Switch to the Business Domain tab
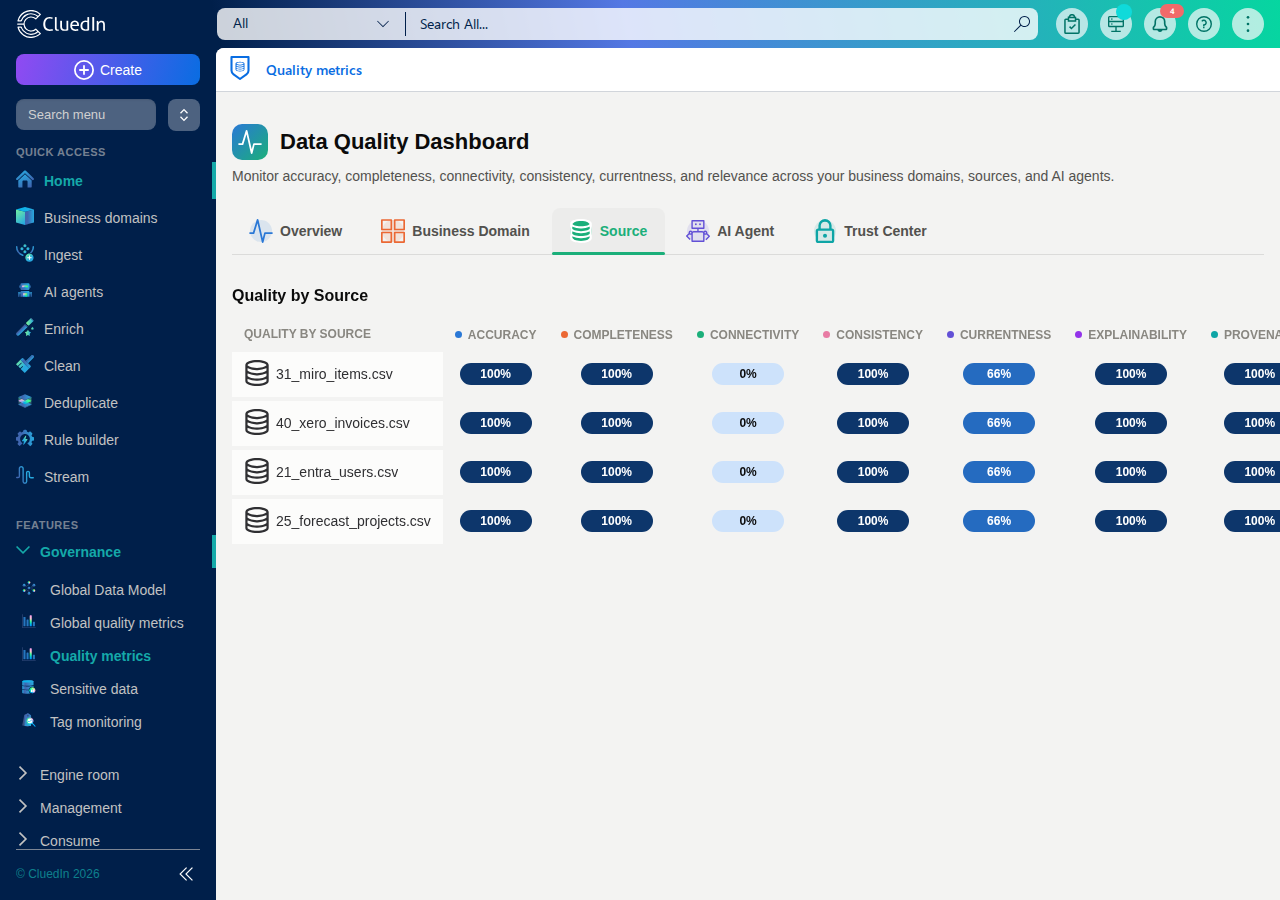Image resolution: width=1280 pixels, height=900 pixels. [x=455, y=231]
